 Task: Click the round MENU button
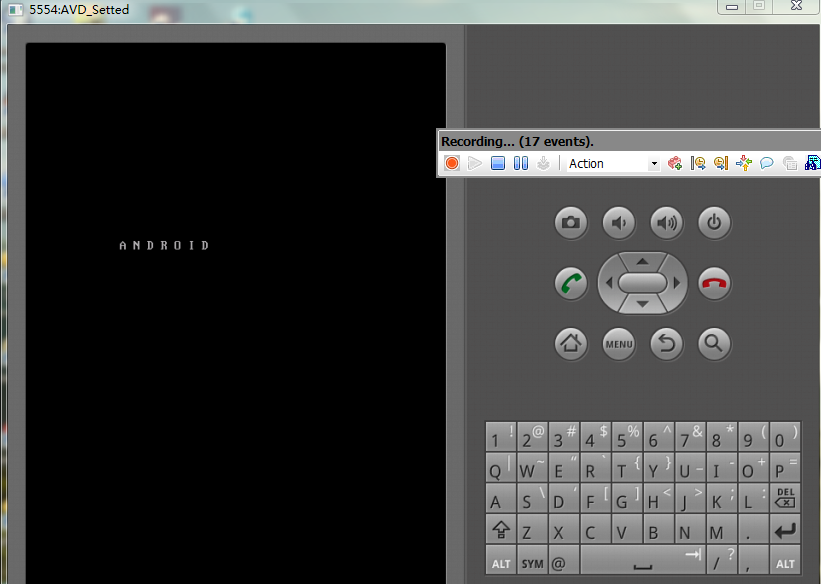[x=619, y=344]
